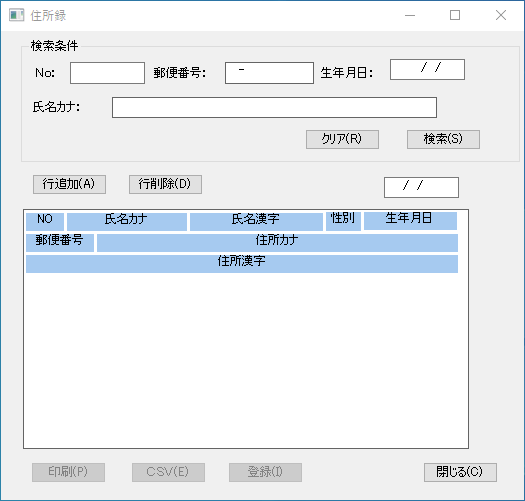Select the 住所カナ header cell

277,243
